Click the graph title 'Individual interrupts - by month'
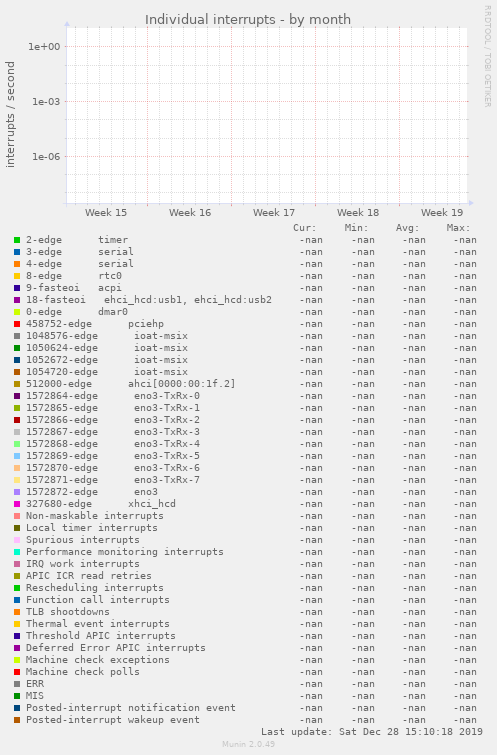This screenshot has height=755, width=497. (248, 19)
